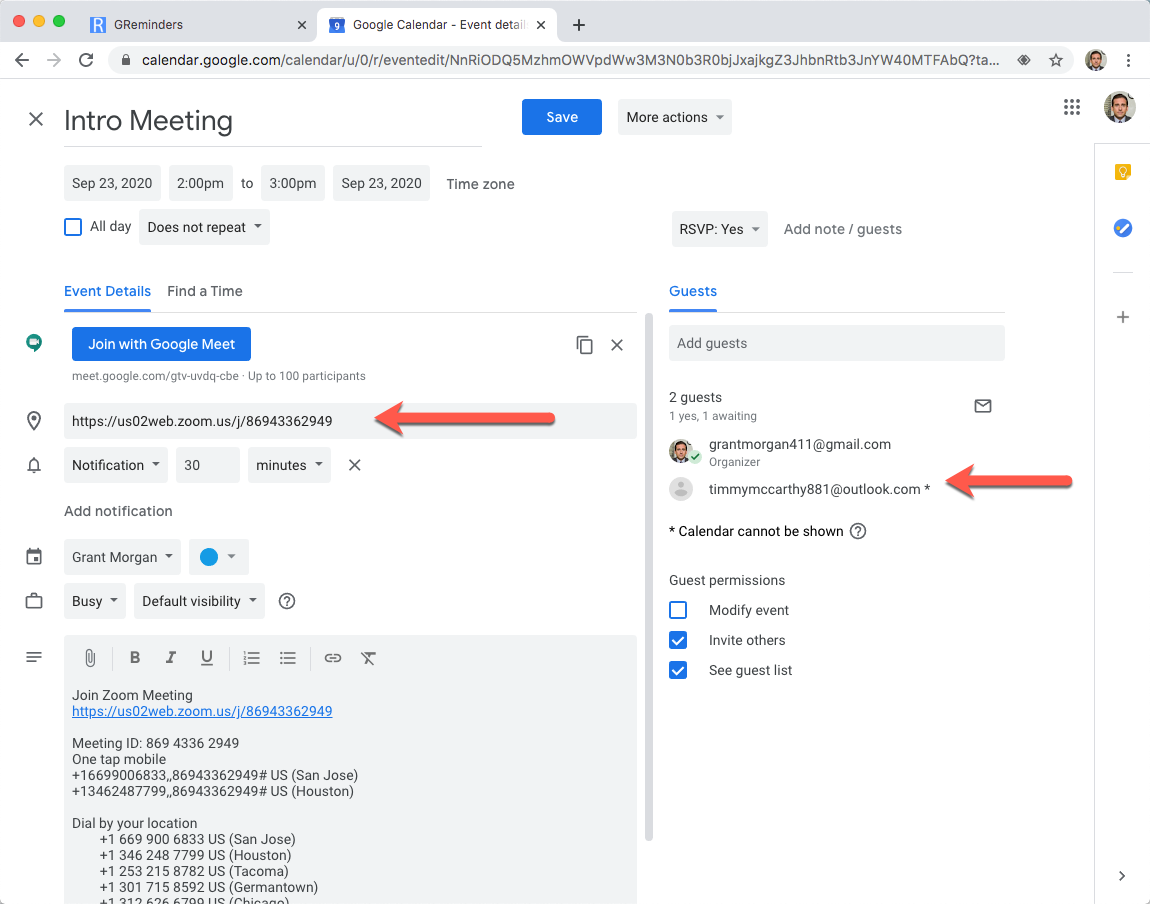Open the Google Tasks side panel icon
This screenshot has width=1150, height=904.
tap(1122, 228)
